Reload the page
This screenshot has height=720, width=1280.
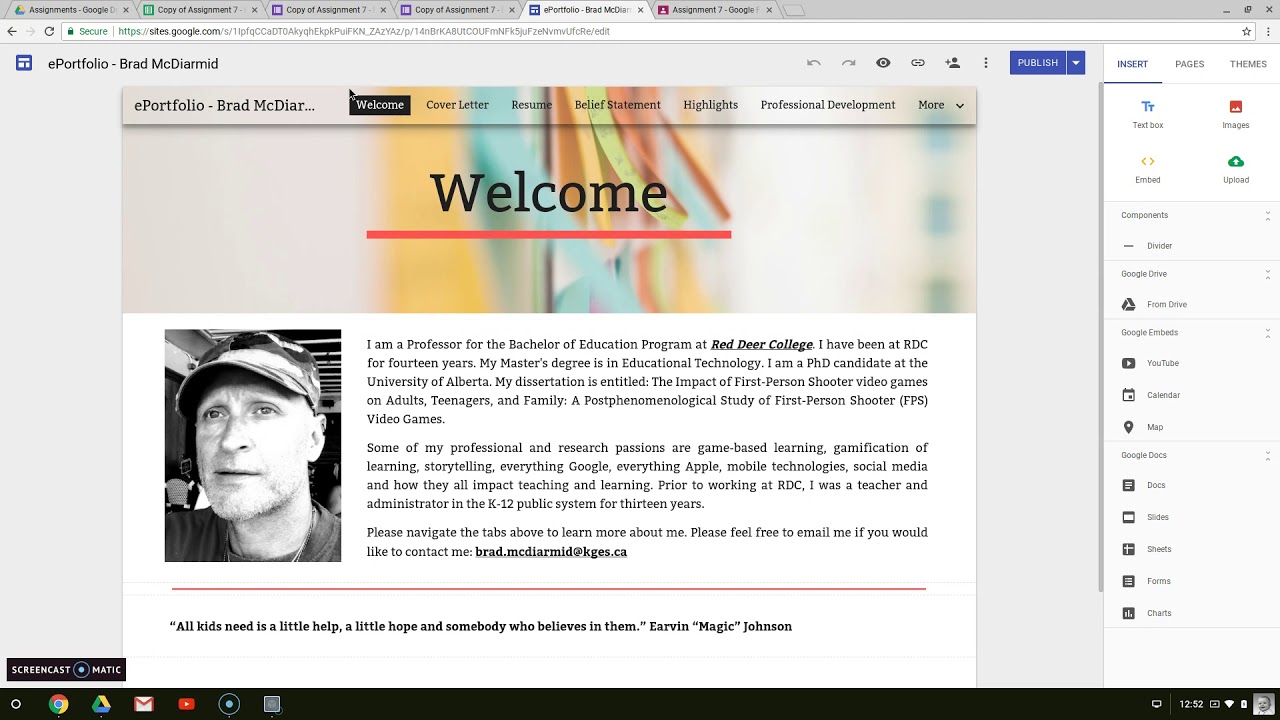49,31
